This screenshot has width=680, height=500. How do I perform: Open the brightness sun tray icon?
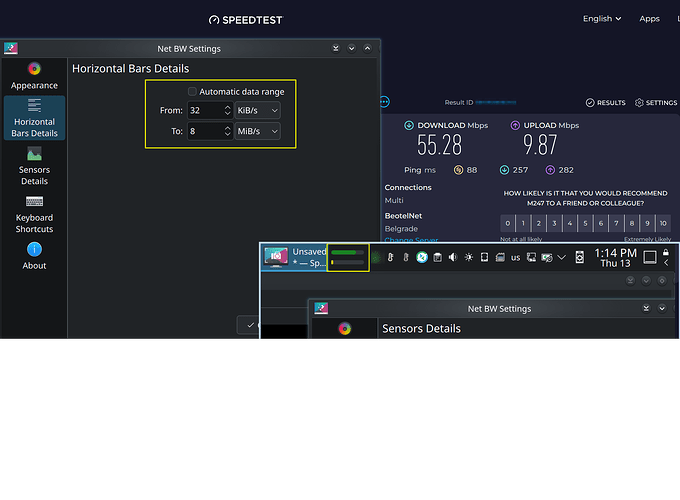tap(469, 258)
